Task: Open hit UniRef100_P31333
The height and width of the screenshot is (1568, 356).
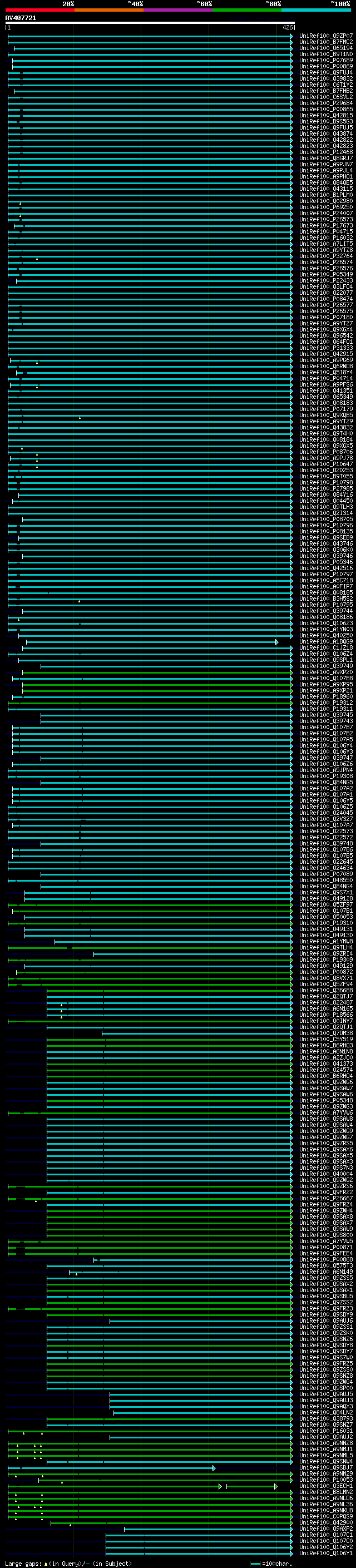Action: pyautogui.click(x=326, y=348)
